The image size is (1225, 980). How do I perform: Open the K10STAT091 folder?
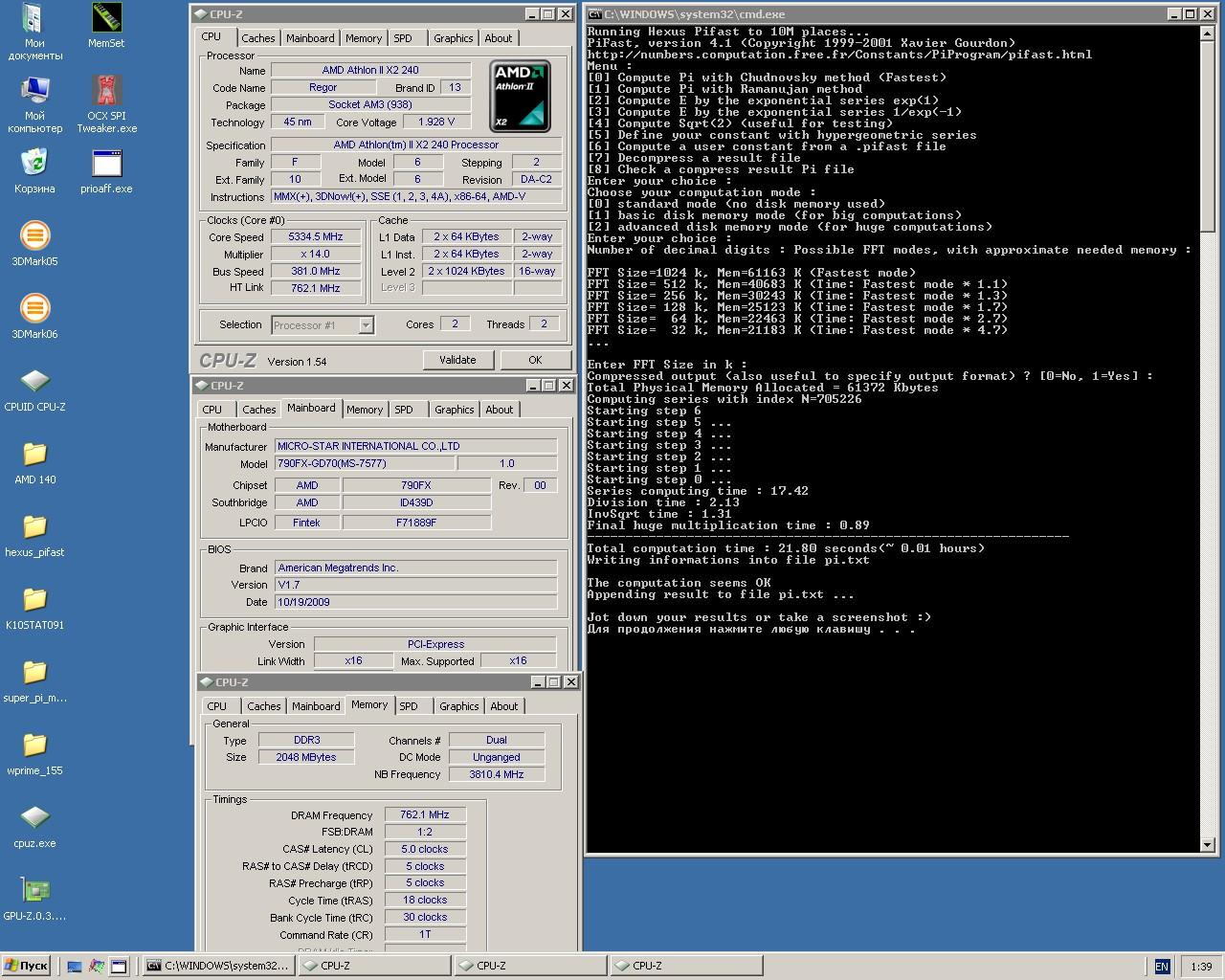tap(34, 608)
